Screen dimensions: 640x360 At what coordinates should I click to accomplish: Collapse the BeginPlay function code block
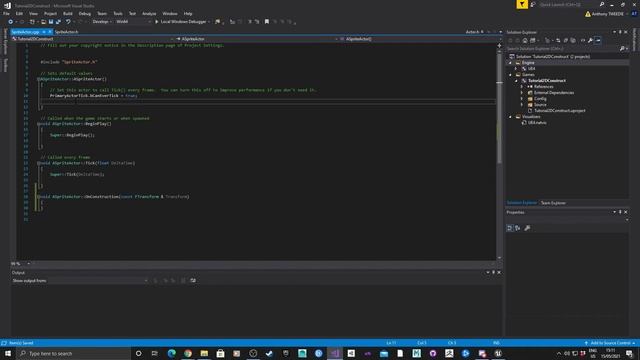pos(38,124)
